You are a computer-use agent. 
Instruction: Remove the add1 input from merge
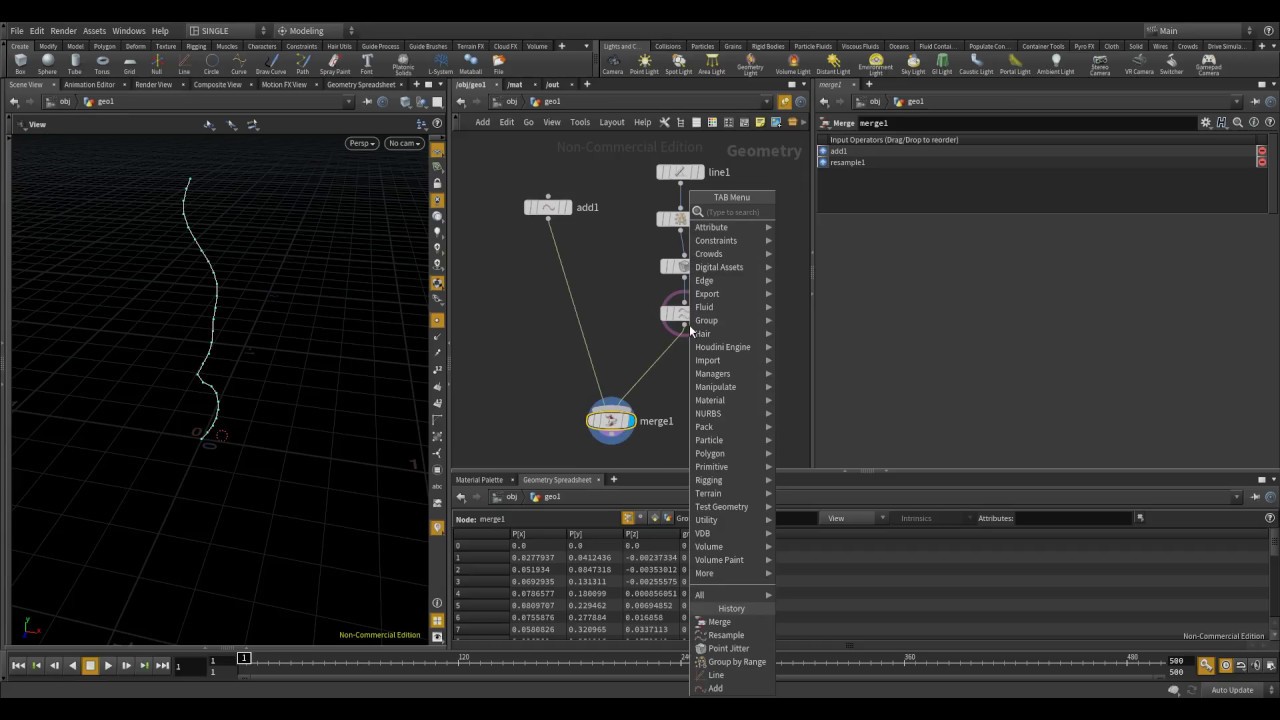tap(1261, 151)
